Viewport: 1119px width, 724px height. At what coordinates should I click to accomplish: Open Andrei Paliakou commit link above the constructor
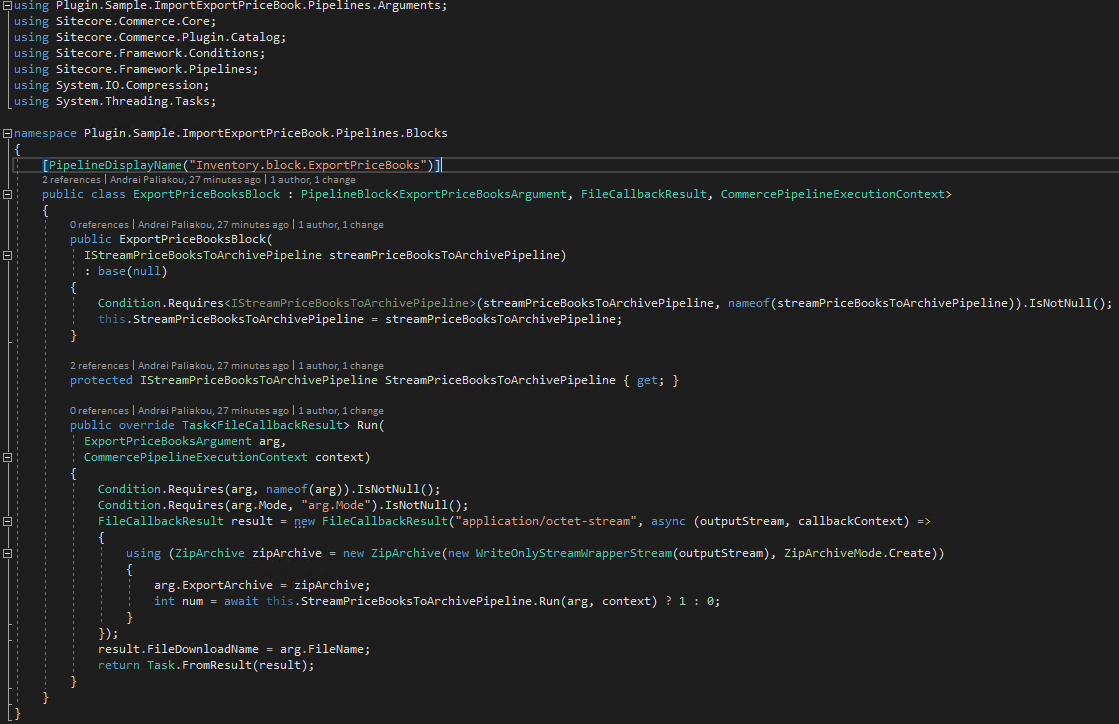point(213,225)
